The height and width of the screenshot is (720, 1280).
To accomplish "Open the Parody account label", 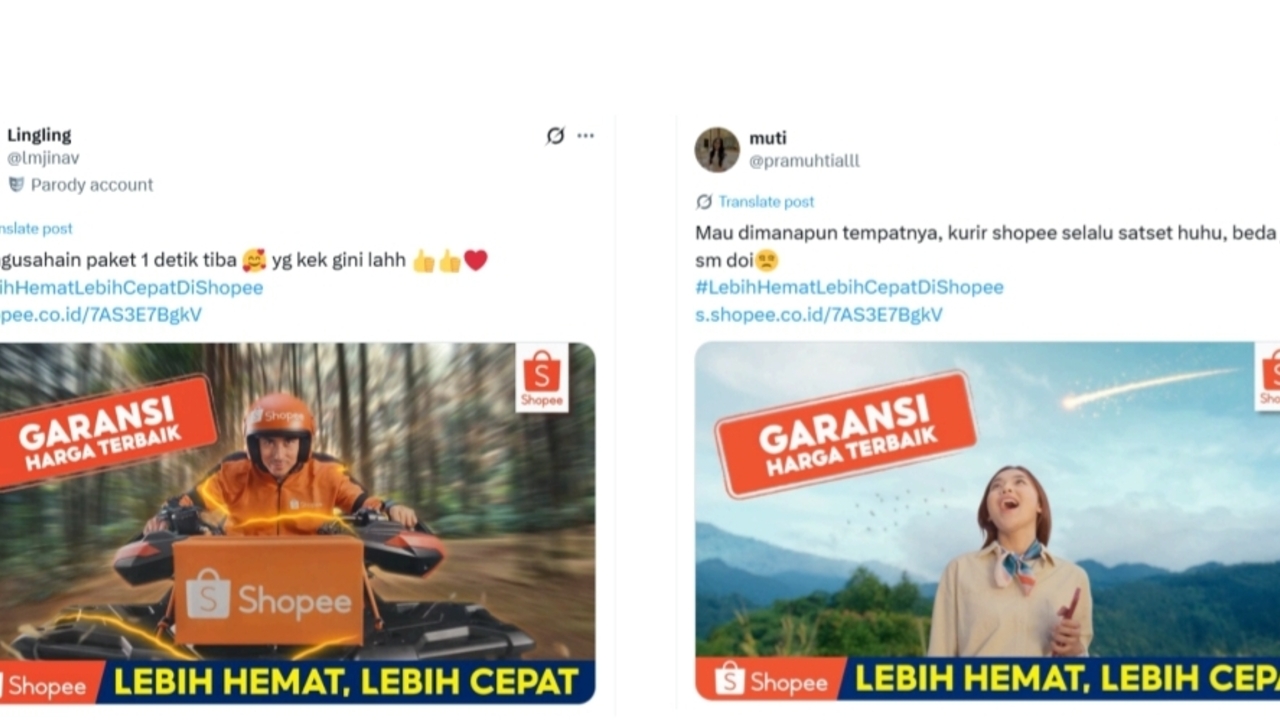I will 92,185.
